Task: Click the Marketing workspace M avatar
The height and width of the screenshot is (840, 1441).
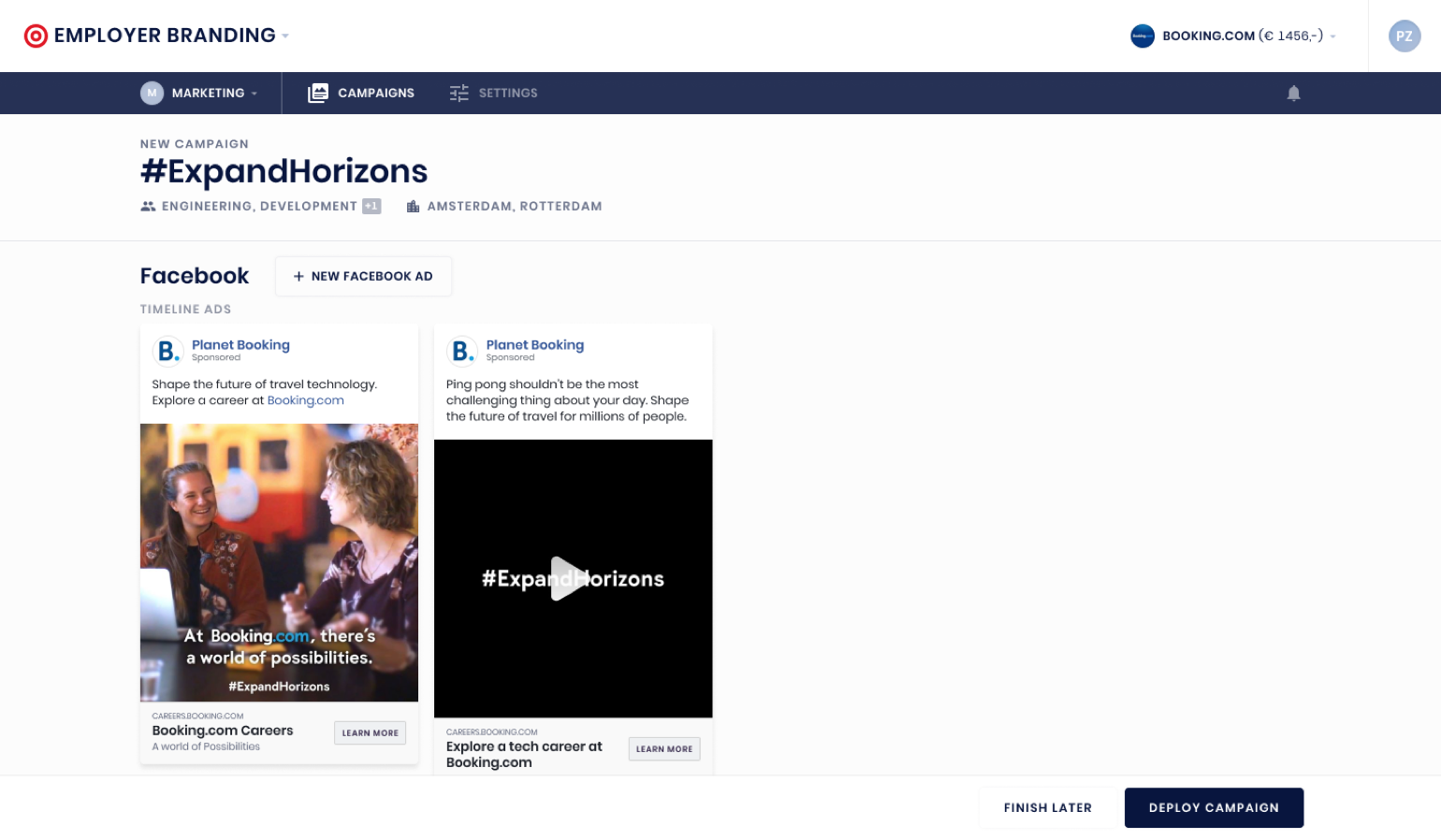Action: click(152, 93)
